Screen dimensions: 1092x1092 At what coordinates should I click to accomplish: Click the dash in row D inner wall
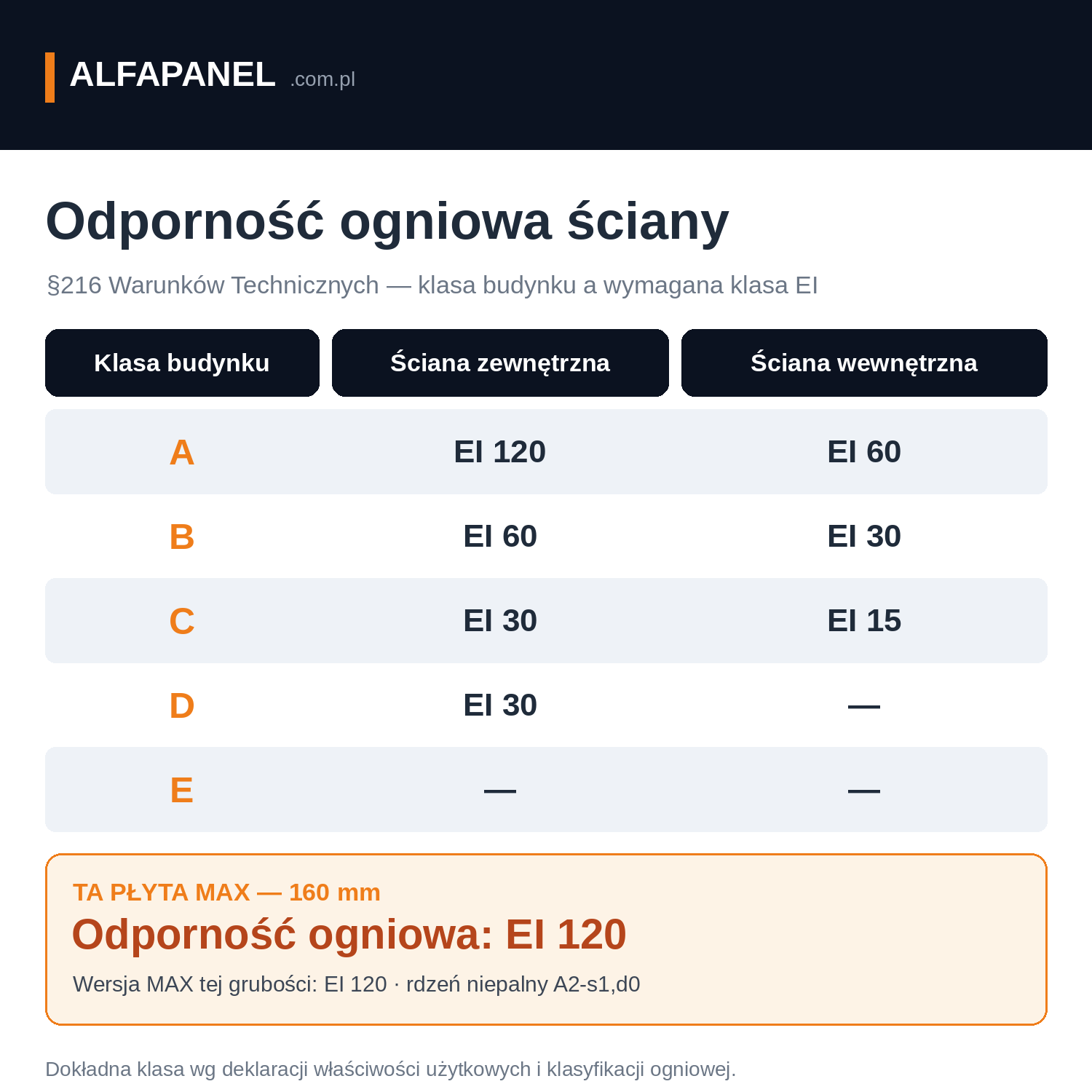[x=864, y=706]
